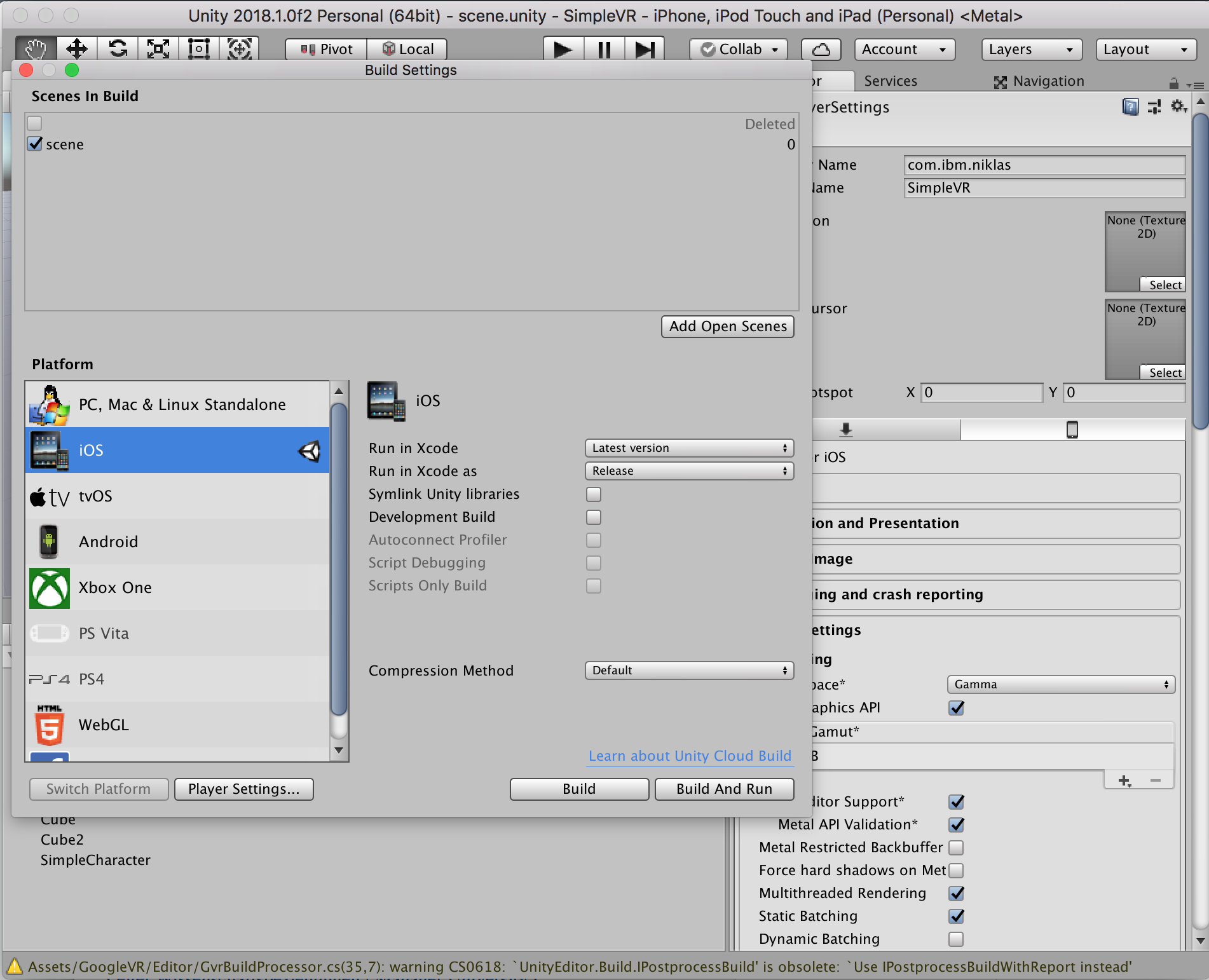Select the tvOS platform

(177, 496)
